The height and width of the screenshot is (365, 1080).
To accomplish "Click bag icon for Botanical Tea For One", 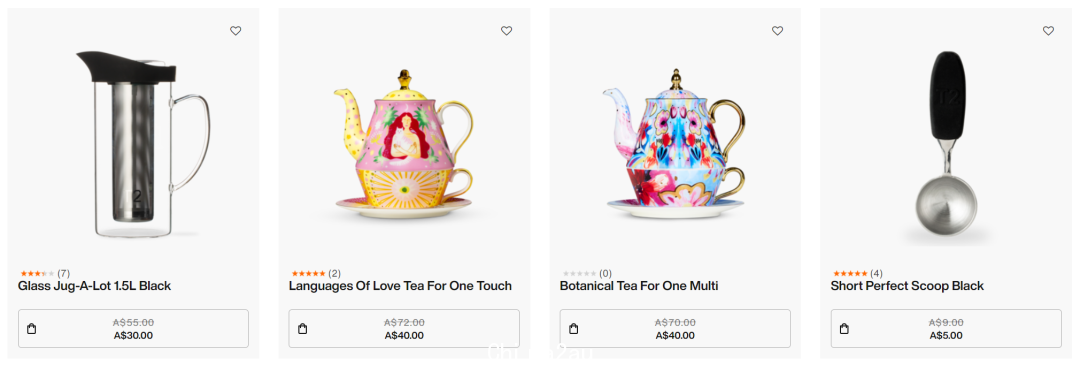I will click(574, 329).
